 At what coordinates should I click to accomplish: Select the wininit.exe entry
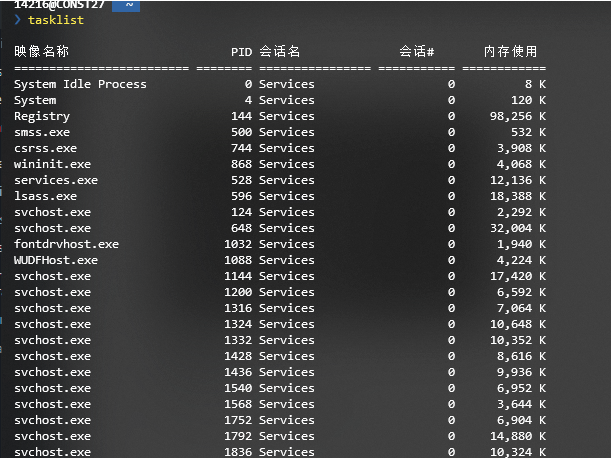coord(53,164)
